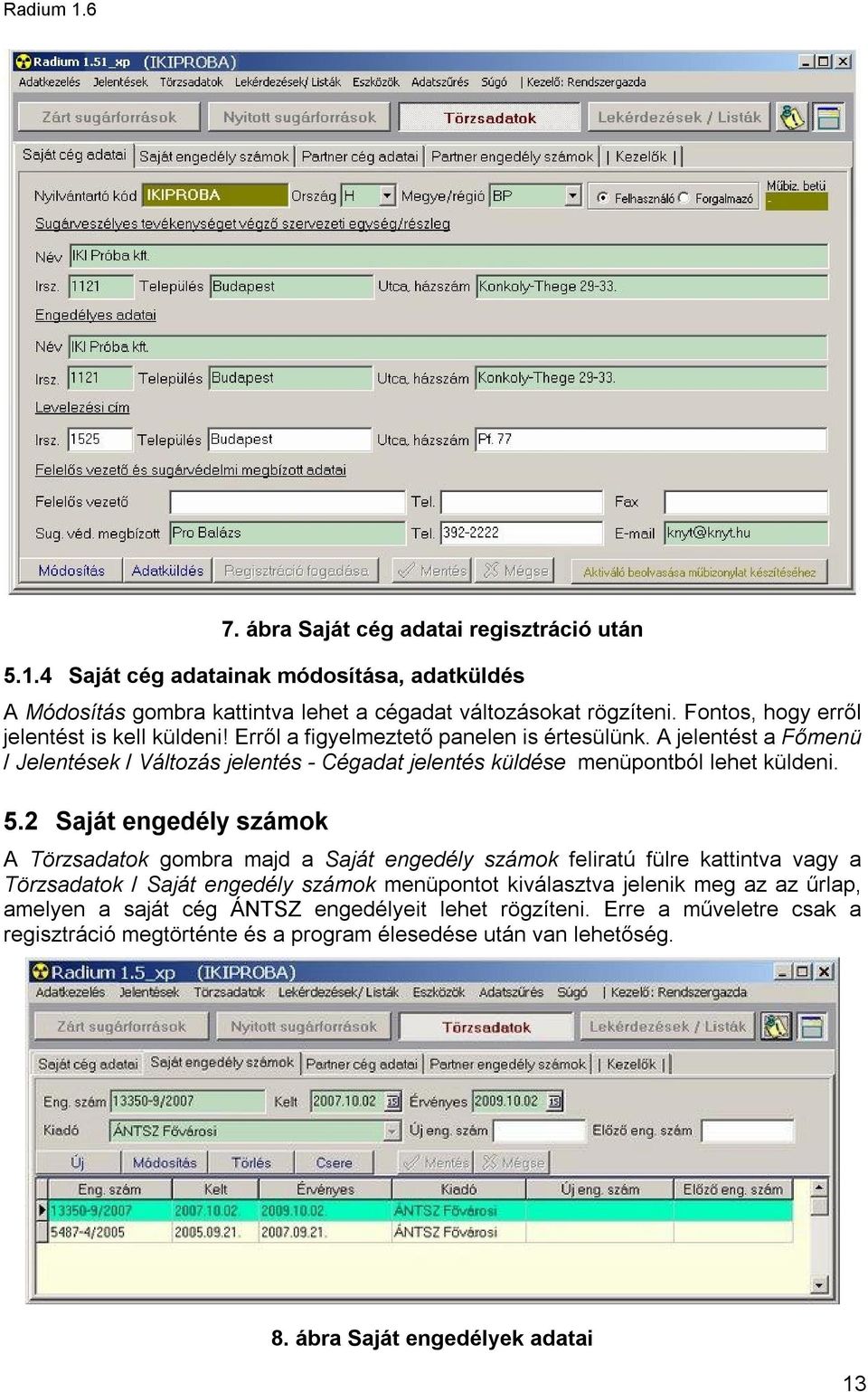Switch to Kezelők tab in lower window
The height and width of the screenshot is (1392, 868).
pyautogui.click(x=631, y=1065)
